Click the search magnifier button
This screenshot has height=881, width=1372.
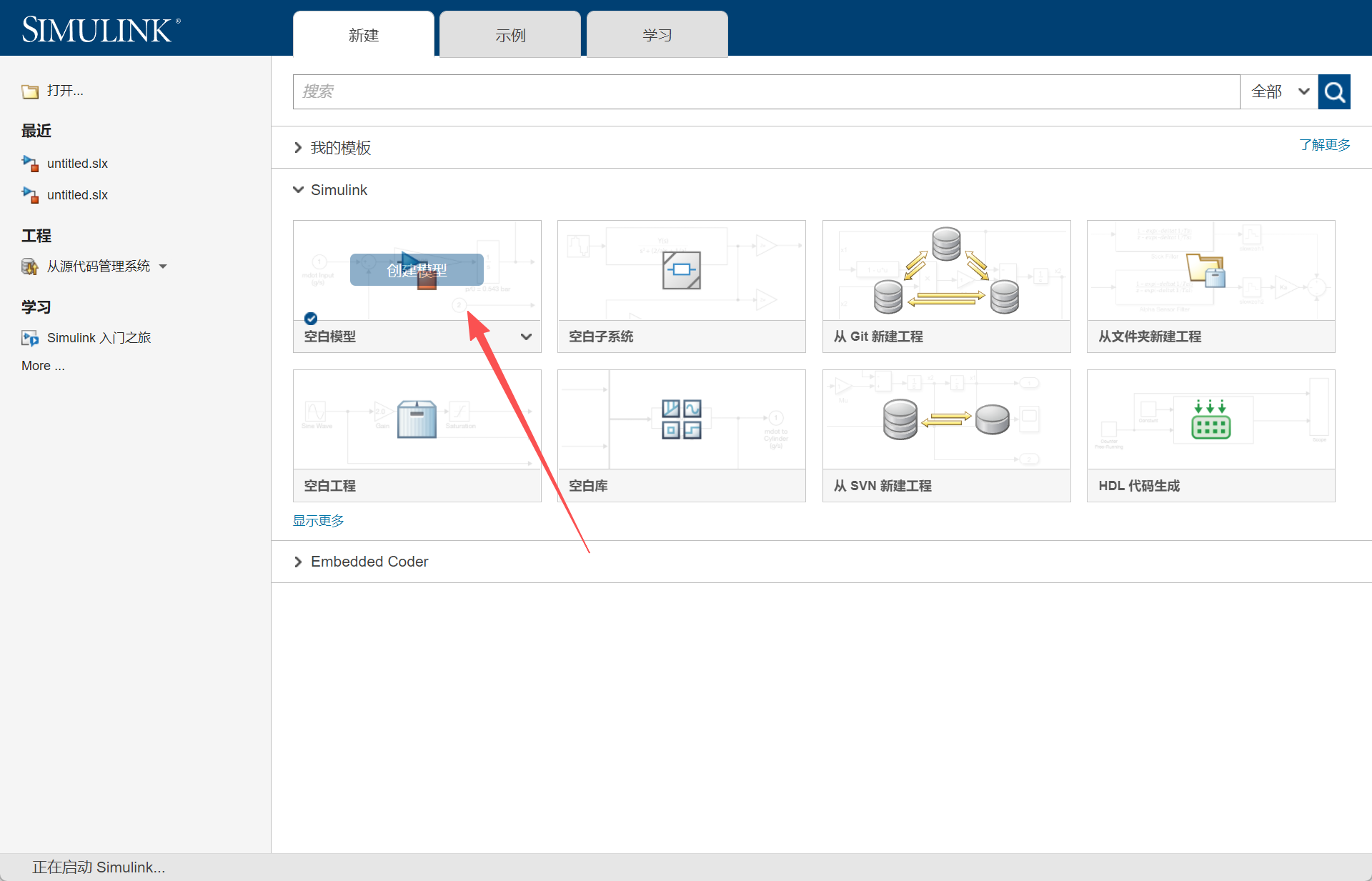tap(1333, 91)
